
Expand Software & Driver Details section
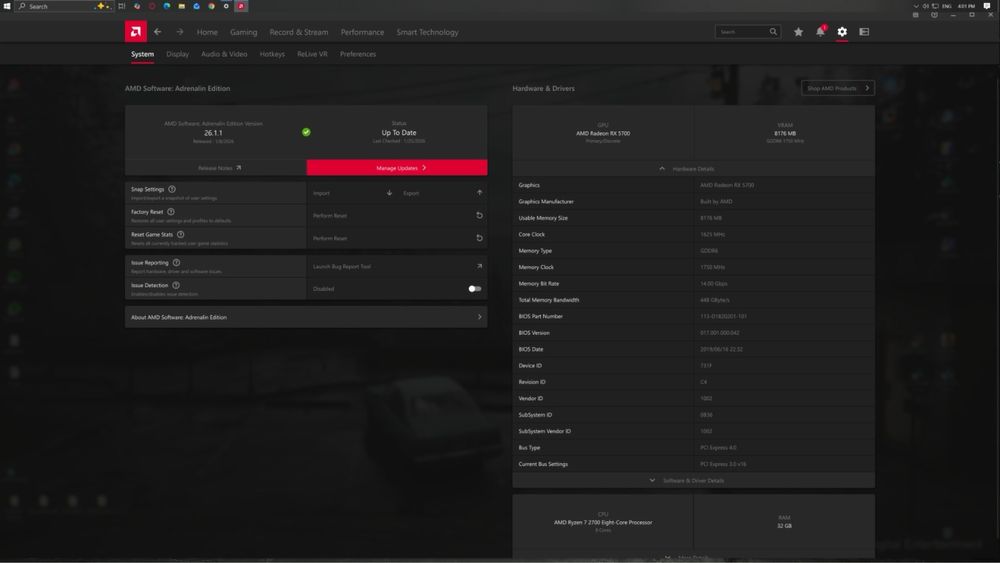694,481
